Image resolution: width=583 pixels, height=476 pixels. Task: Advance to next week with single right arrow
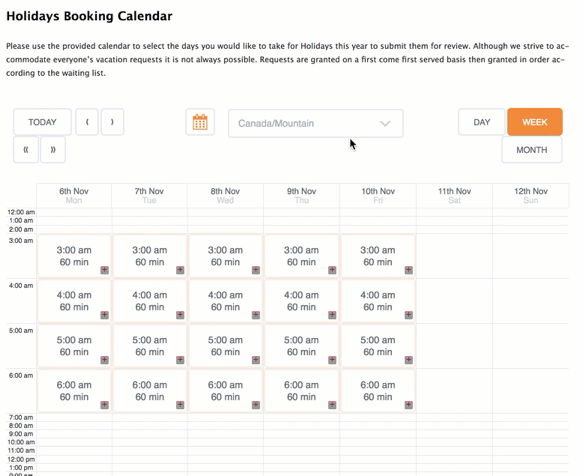coord(112,122)
